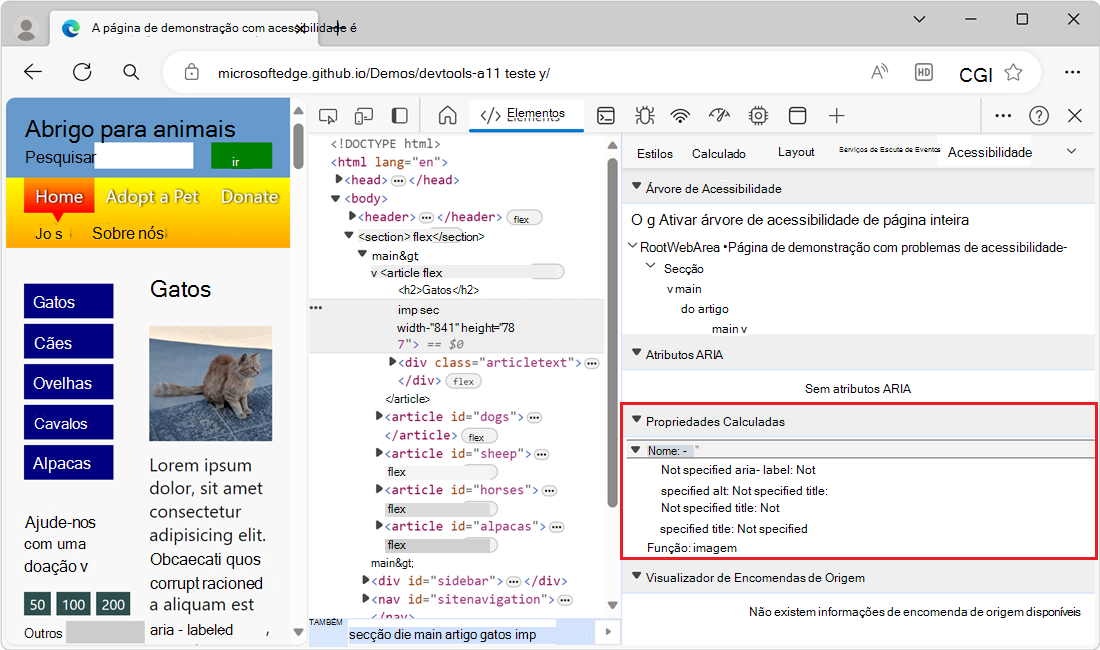Switch to the Estilos tab
This screenshot has height=650, width=1100.
(655, 153)
